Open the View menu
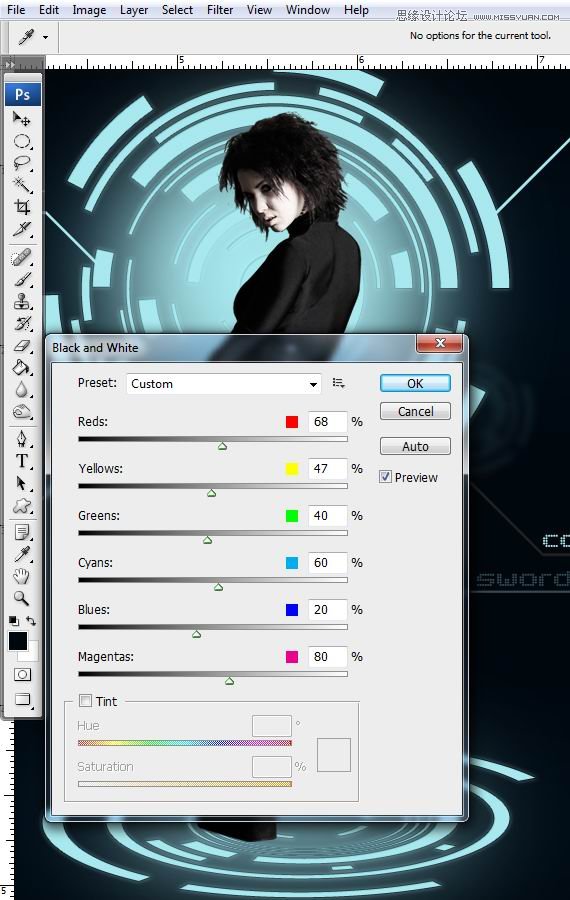 [259, 10]
